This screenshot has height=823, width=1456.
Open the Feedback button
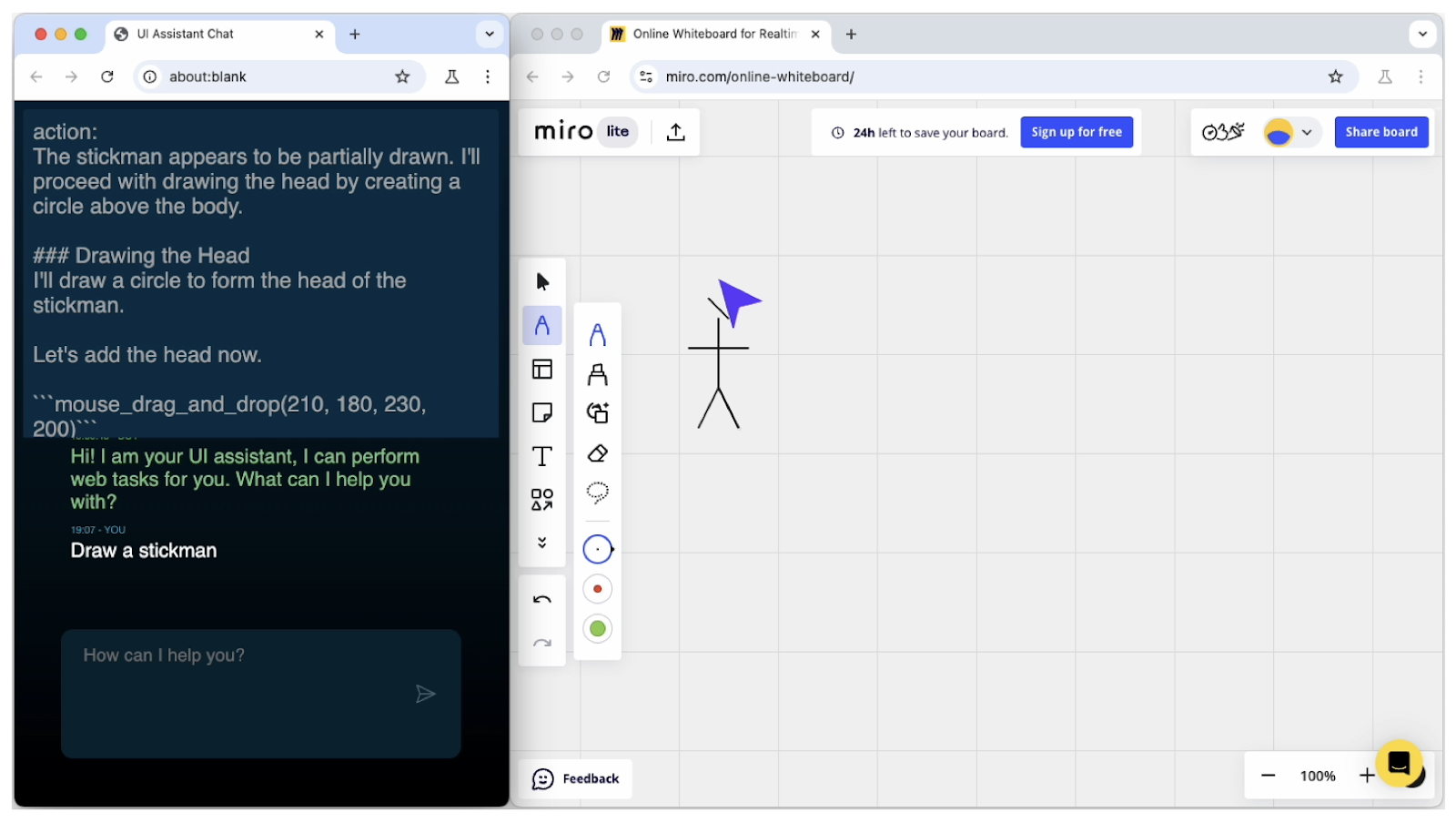click(x=576, y=779)
